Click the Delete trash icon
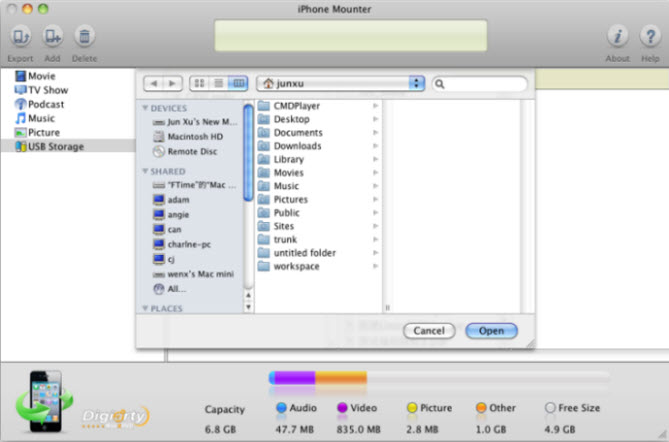The image size is (669, 442). [x=84, y=37]
